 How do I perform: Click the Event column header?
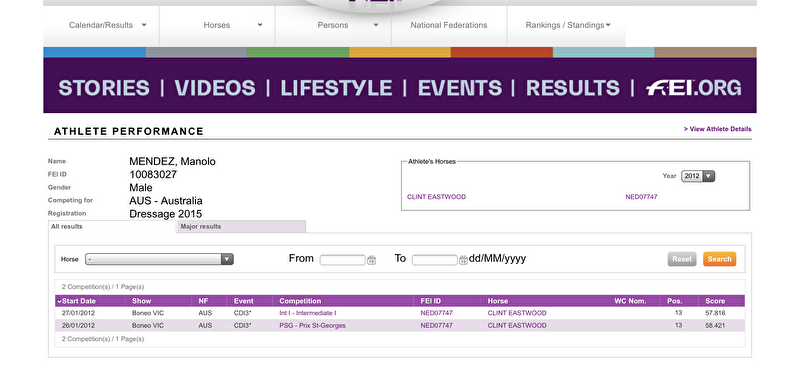[243, 301]
